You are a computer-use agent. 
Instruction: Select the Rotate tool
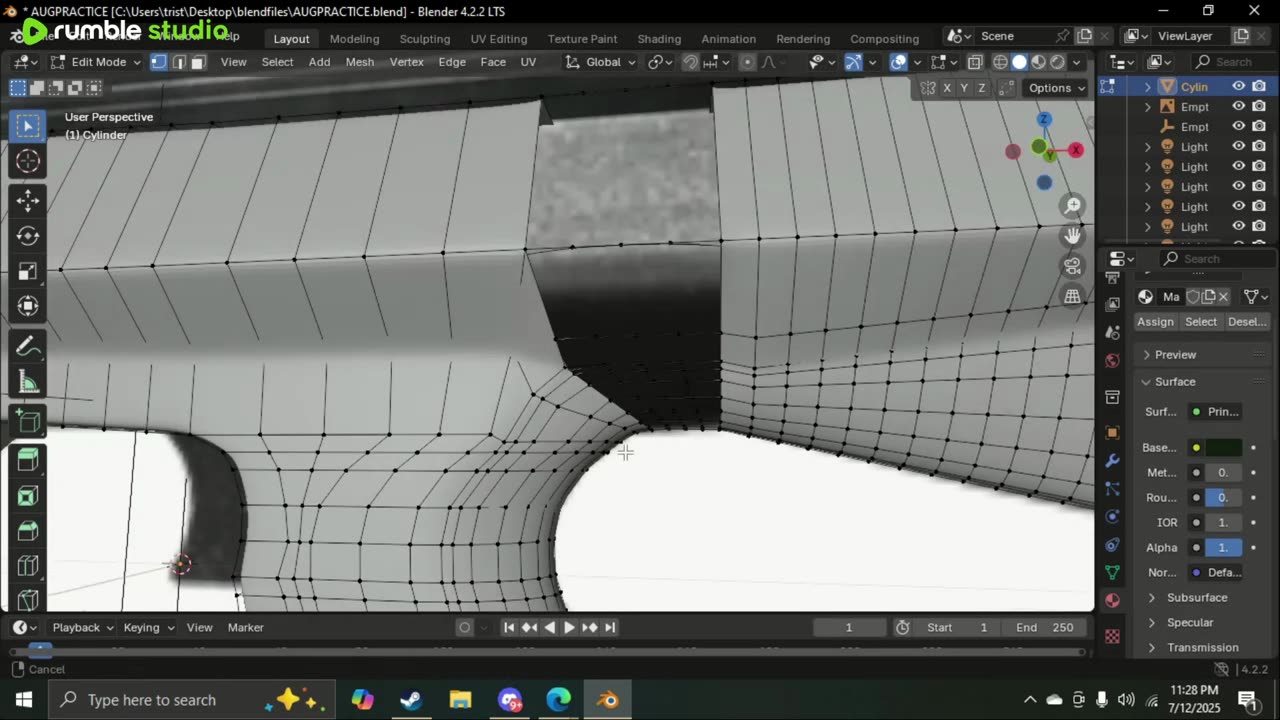click(x=28, y=236)
